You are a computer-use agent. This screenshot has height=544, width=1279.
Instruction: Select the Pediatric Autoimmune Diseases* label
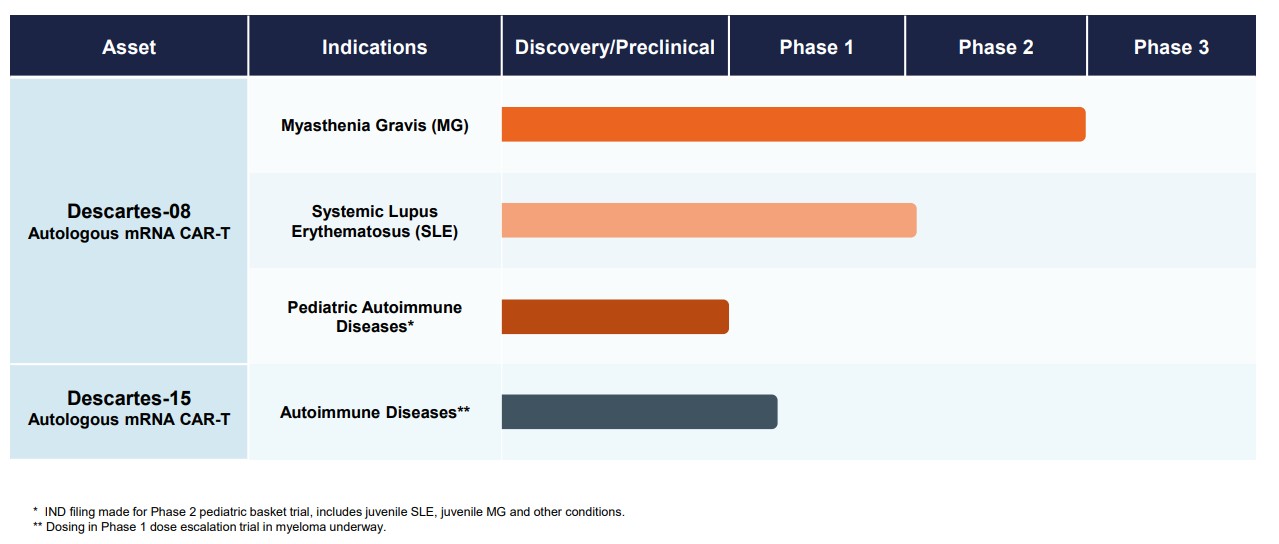[x=375, y=316]
